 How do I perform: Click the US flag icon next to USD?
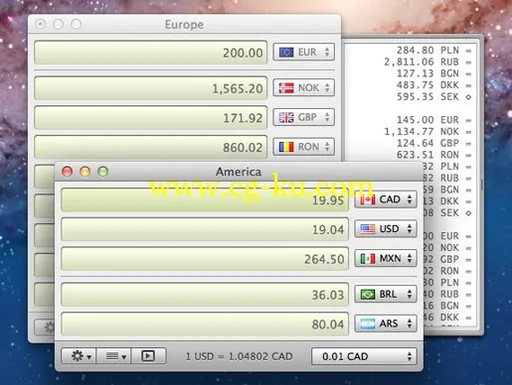tap(368, 229)
